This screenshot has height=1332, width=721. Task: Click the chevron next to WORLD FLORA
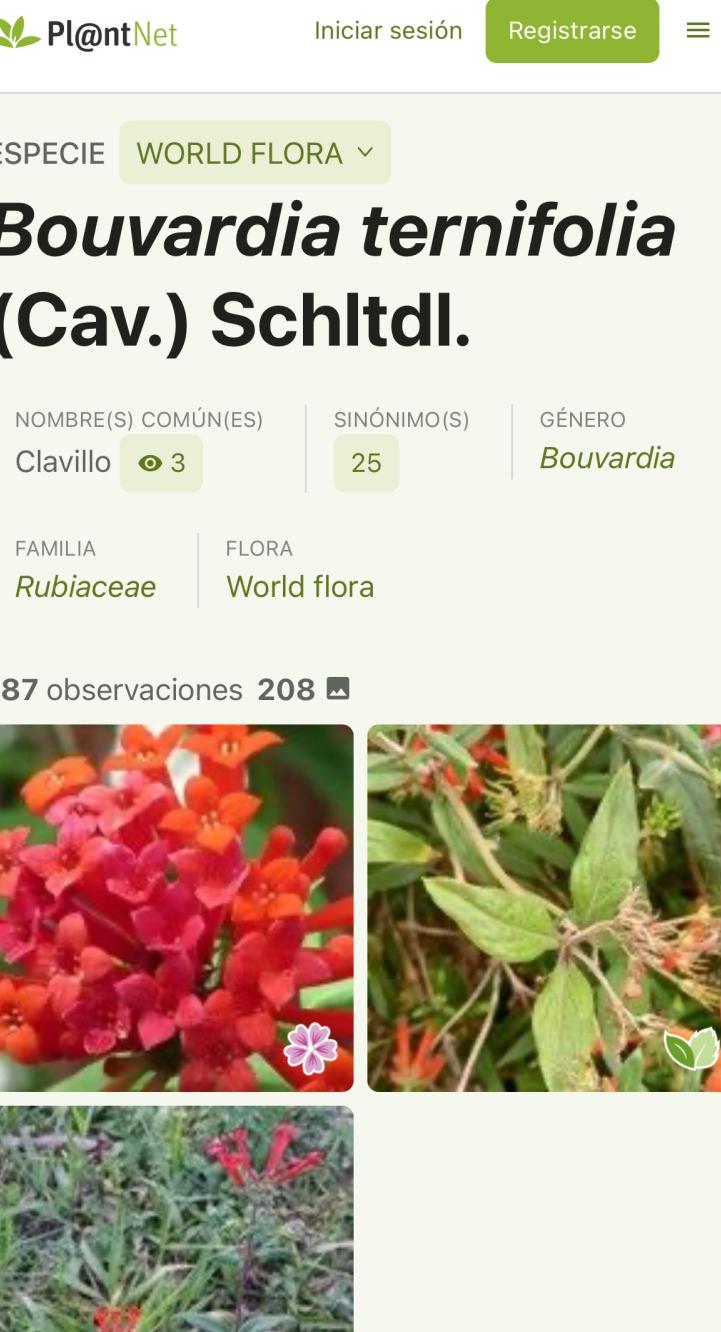tap(365, 152)
